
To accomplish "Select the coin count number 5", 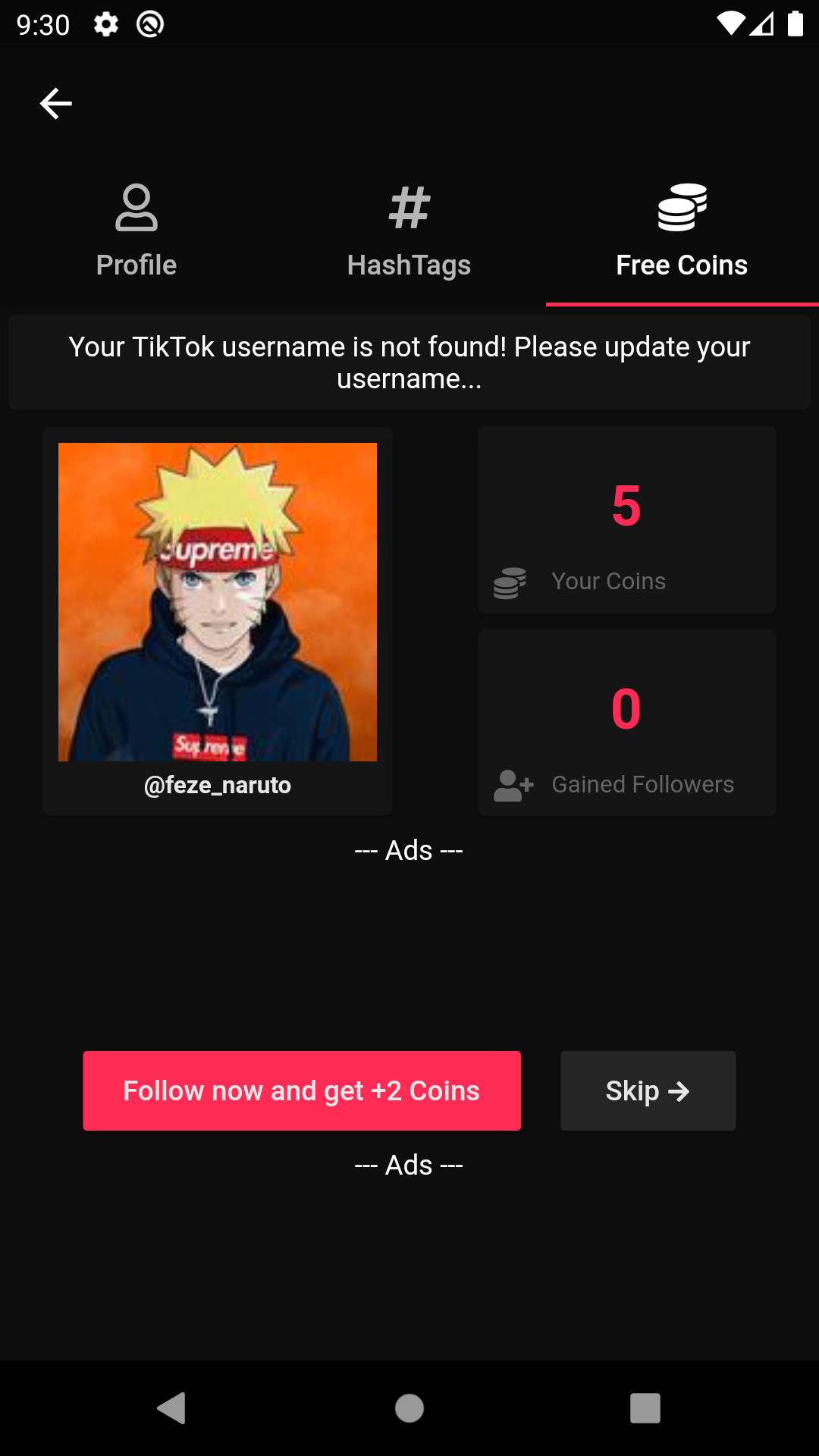I will pyautogui.click(x=626, y=506).
